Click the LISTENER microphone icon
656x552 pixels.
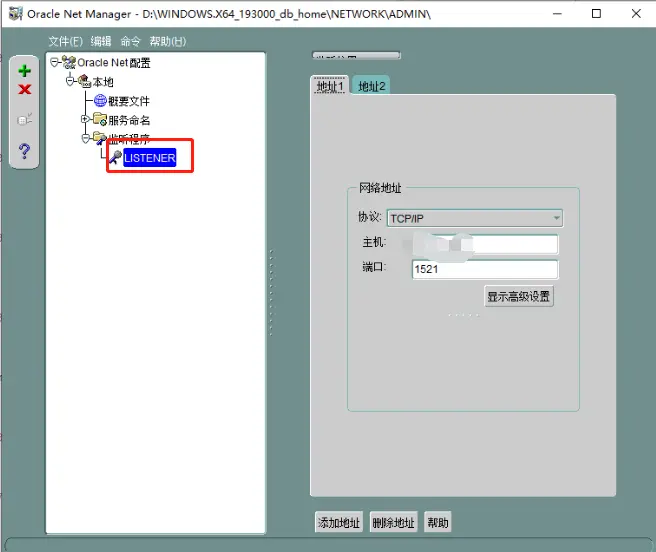coord(115,157)
